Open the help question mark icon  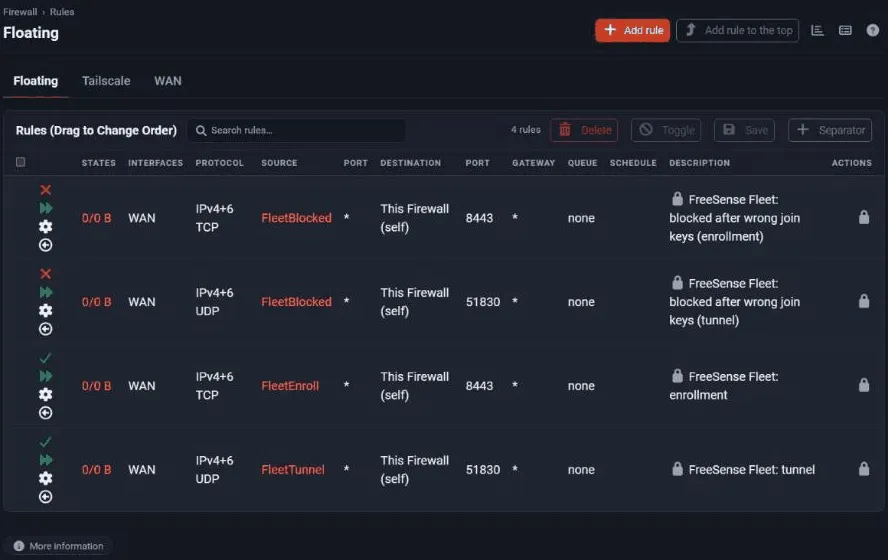[873, 31]
